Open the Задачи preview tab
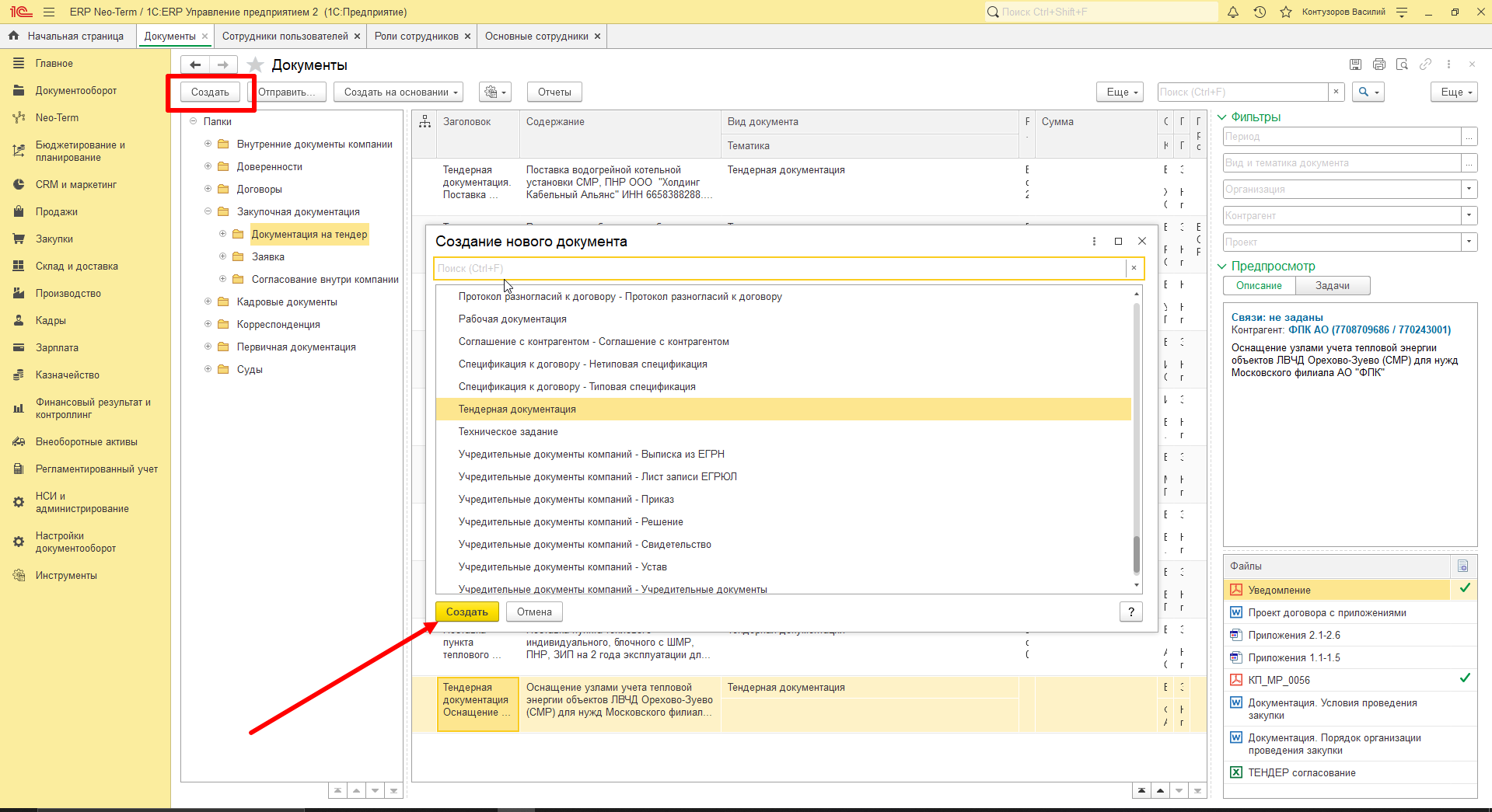Image resolution: width=1492 pixels, height=812 pixels. click(x=1333, y=286)
